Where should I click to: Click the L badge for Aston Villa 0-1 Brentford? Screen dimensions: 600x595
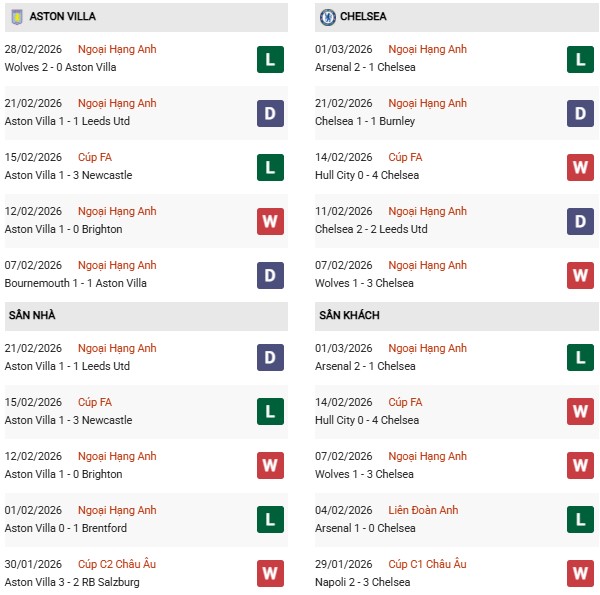(270, 520)
